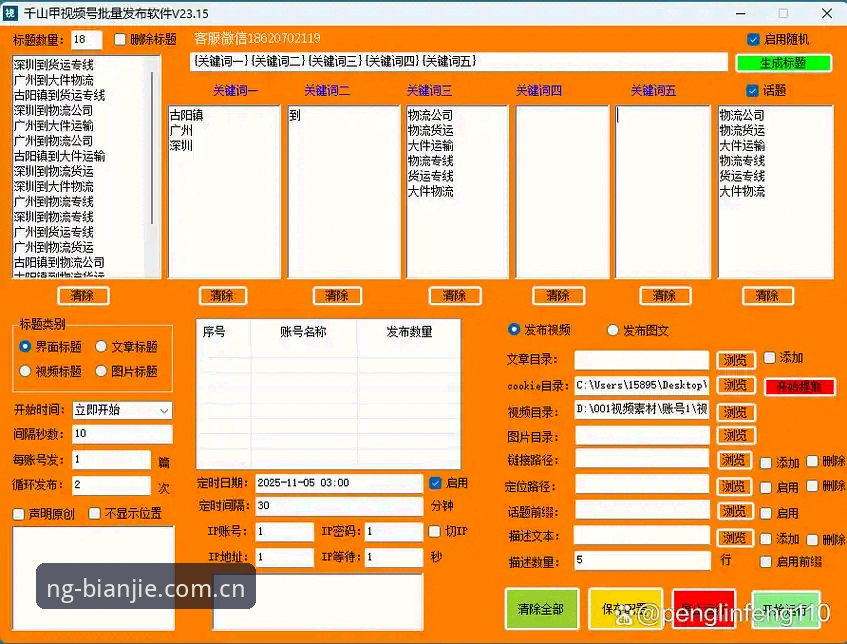Uncheck the 启用随机 checkbox
Viewport: 847px width, 644px height.
pos(753,39)
